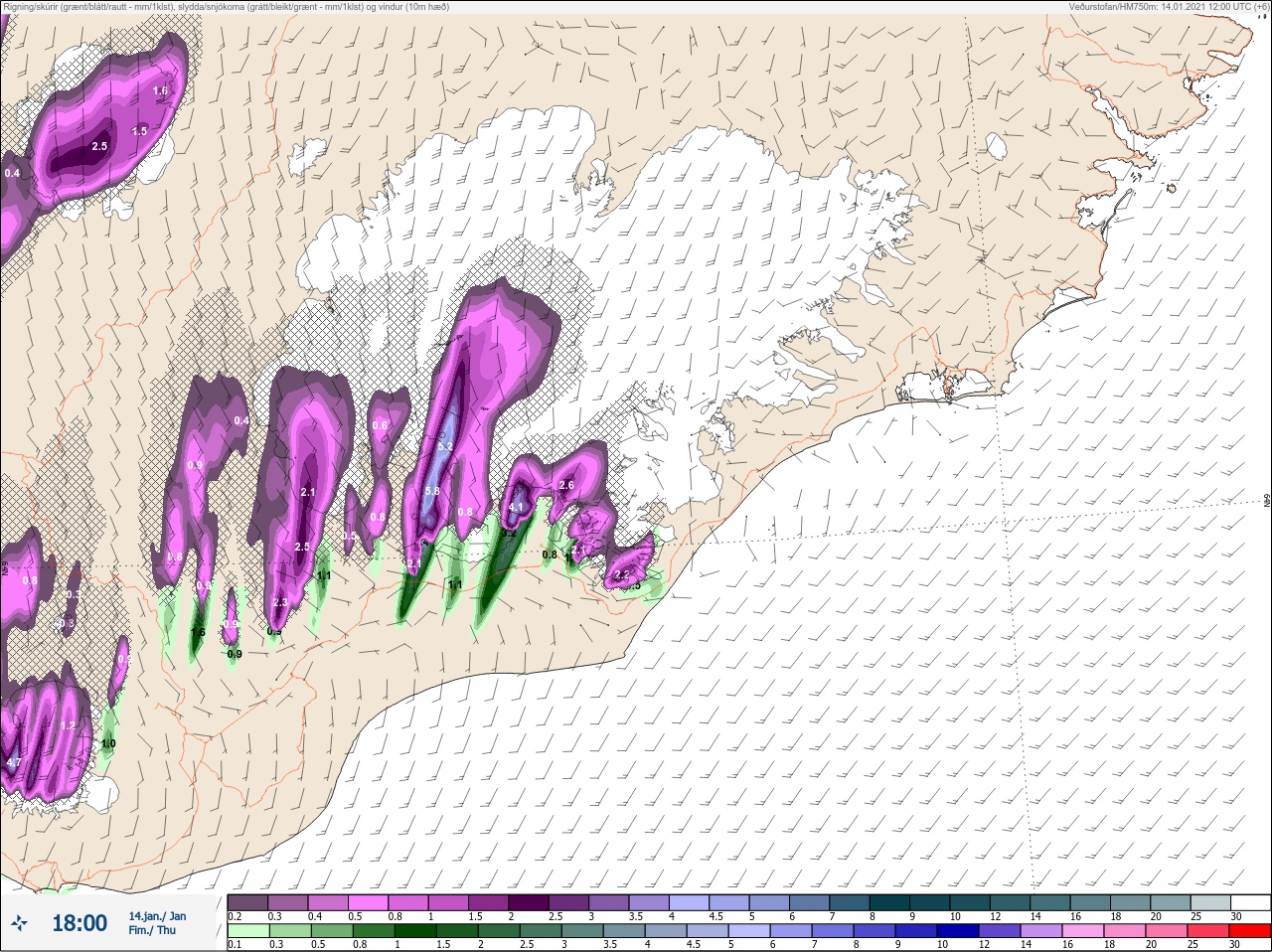Click the 'Fim./ Thu' weekday text
The image size is (1272, 952).
click(152, 930)
